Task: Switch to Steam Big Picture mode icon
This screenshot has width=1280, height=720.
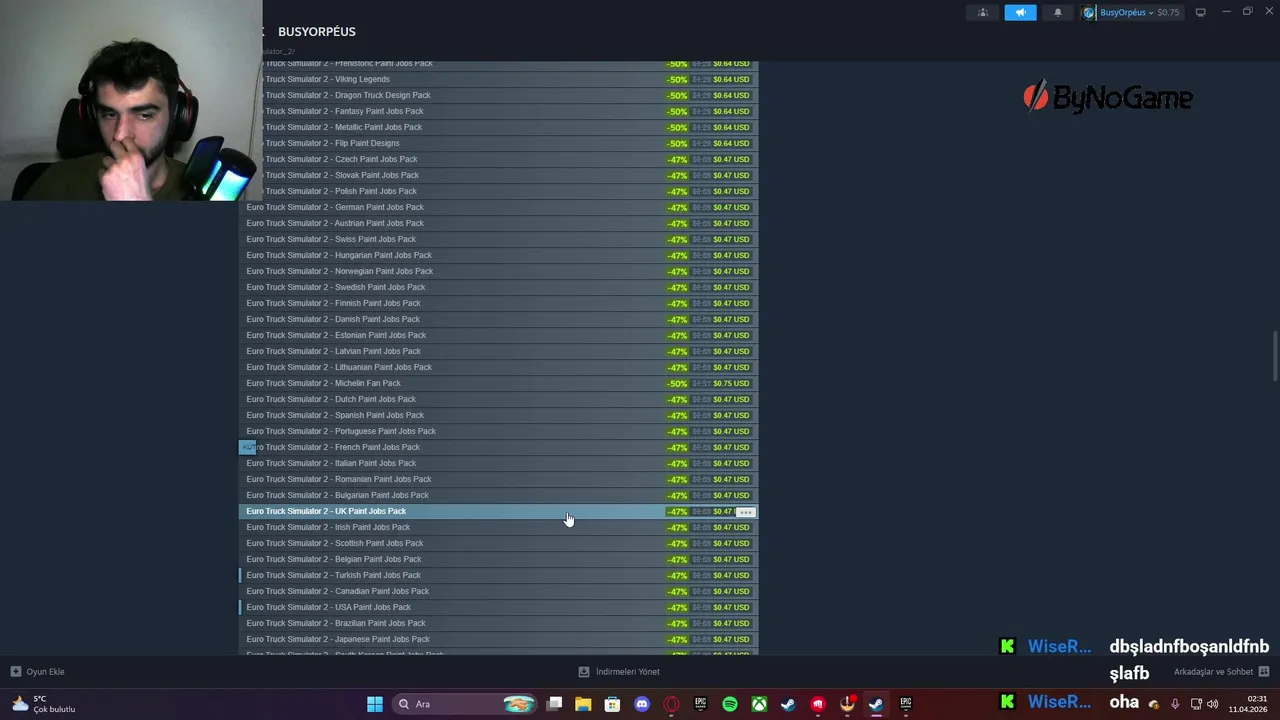Action: coord(1201,12)
